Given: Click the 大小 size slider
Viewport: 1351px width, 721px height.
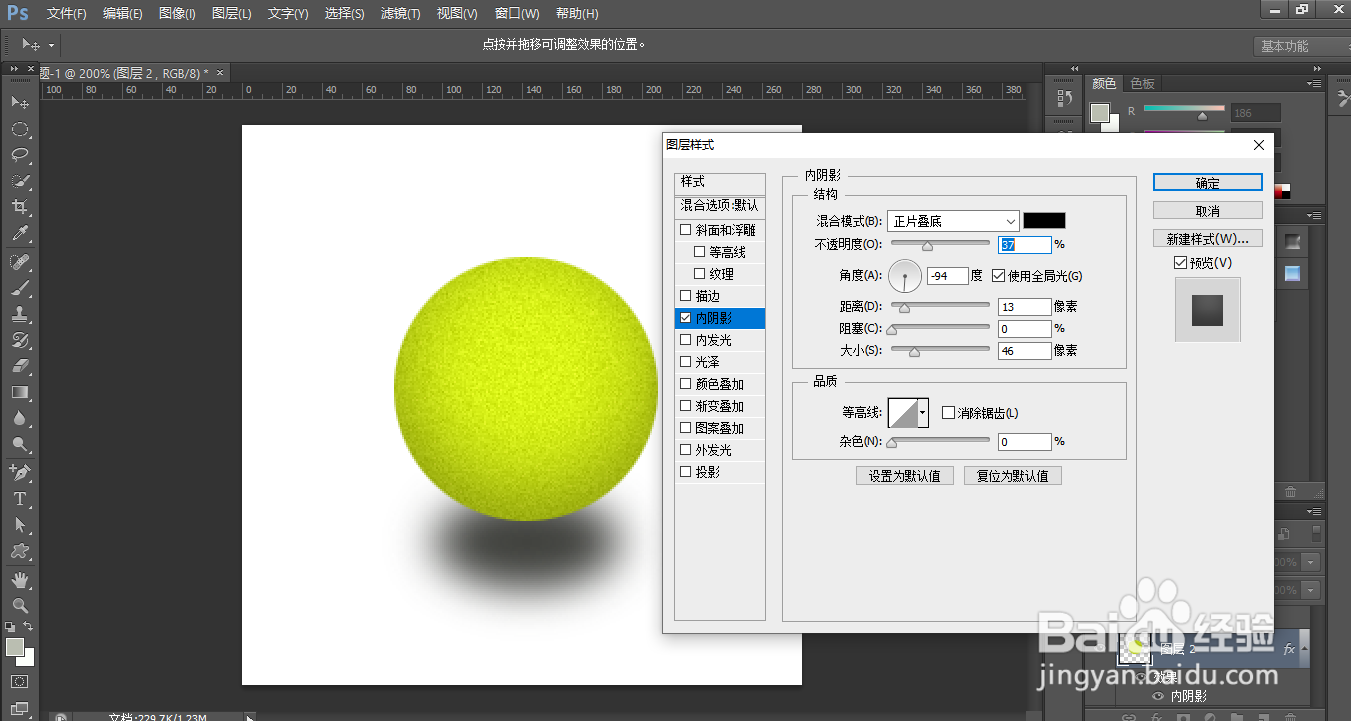Looking at the screenshot, I should click(940, 350).
